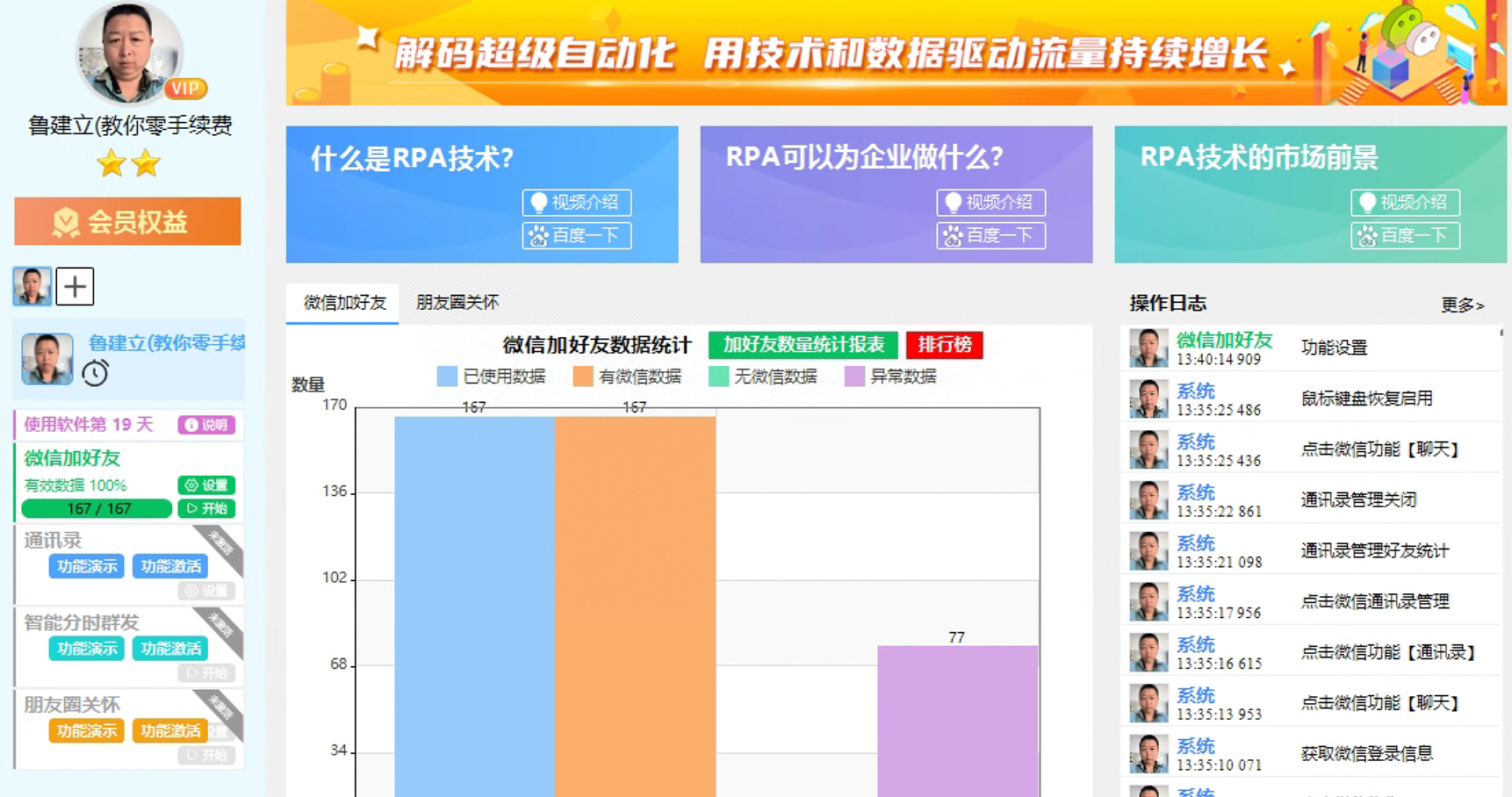Click the 167 / 167 progress bar
Screen dimensions: 1512x797
[x=97, y=508]
